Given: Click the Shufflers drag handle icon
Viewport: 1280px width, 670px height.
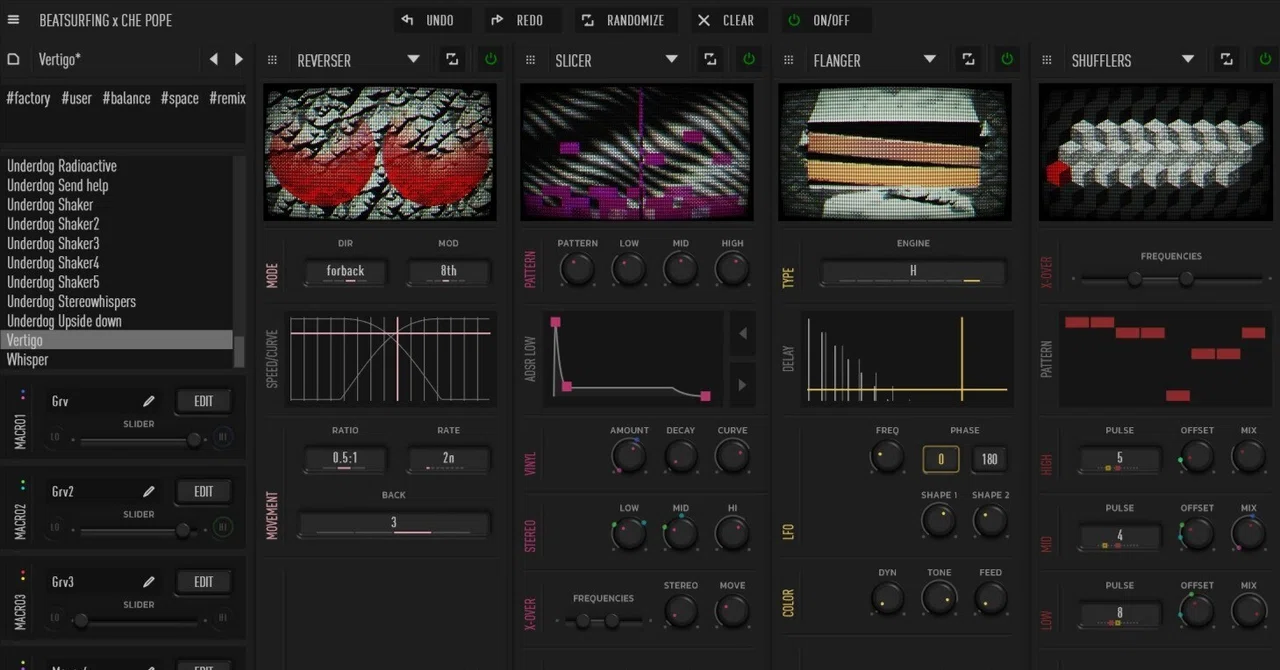Looking at the screenshot, I should [x=1047, y=60].
